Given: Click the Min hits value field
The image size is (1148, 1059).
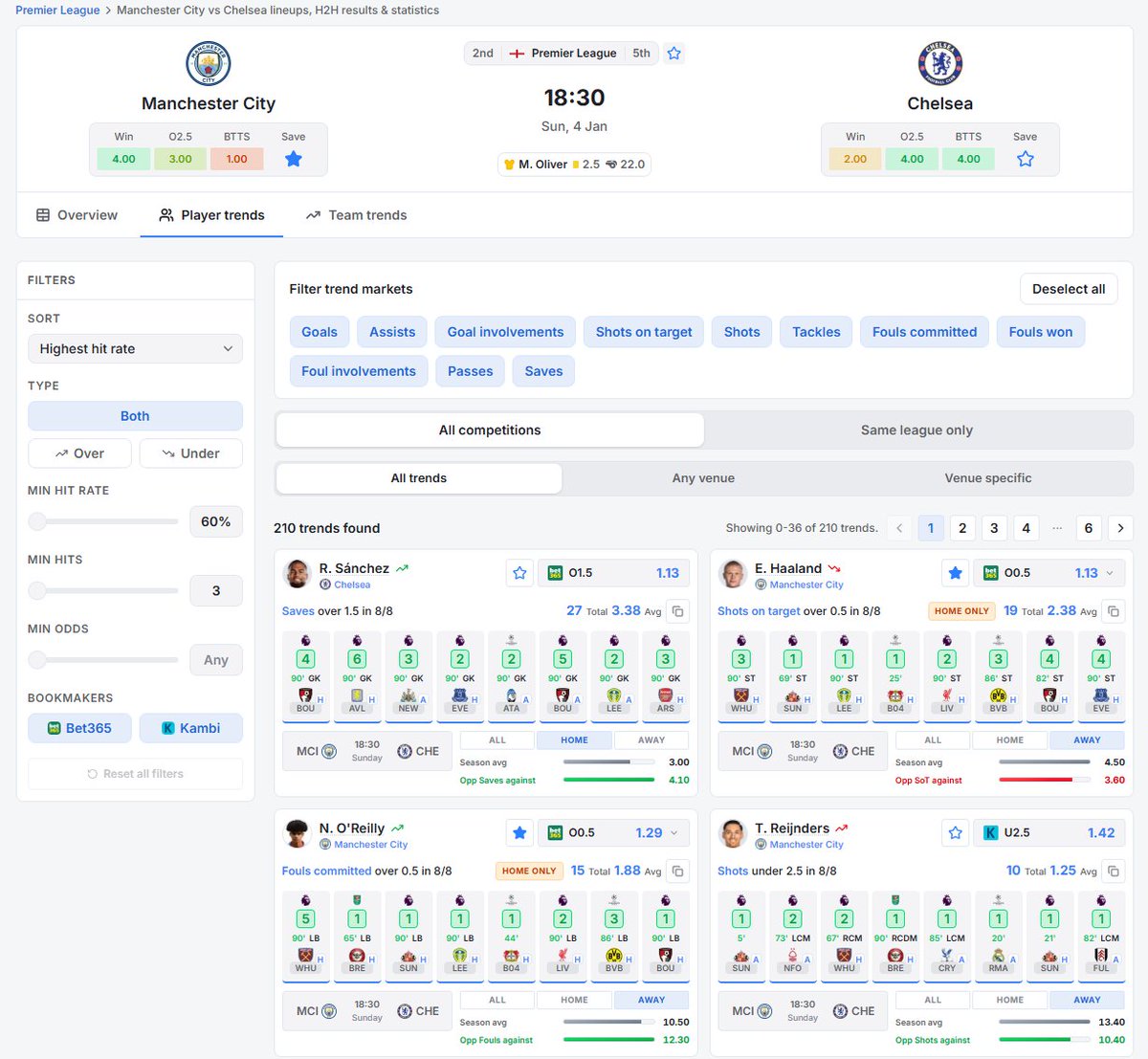Looking at the screenshot, I should (215, 591).
